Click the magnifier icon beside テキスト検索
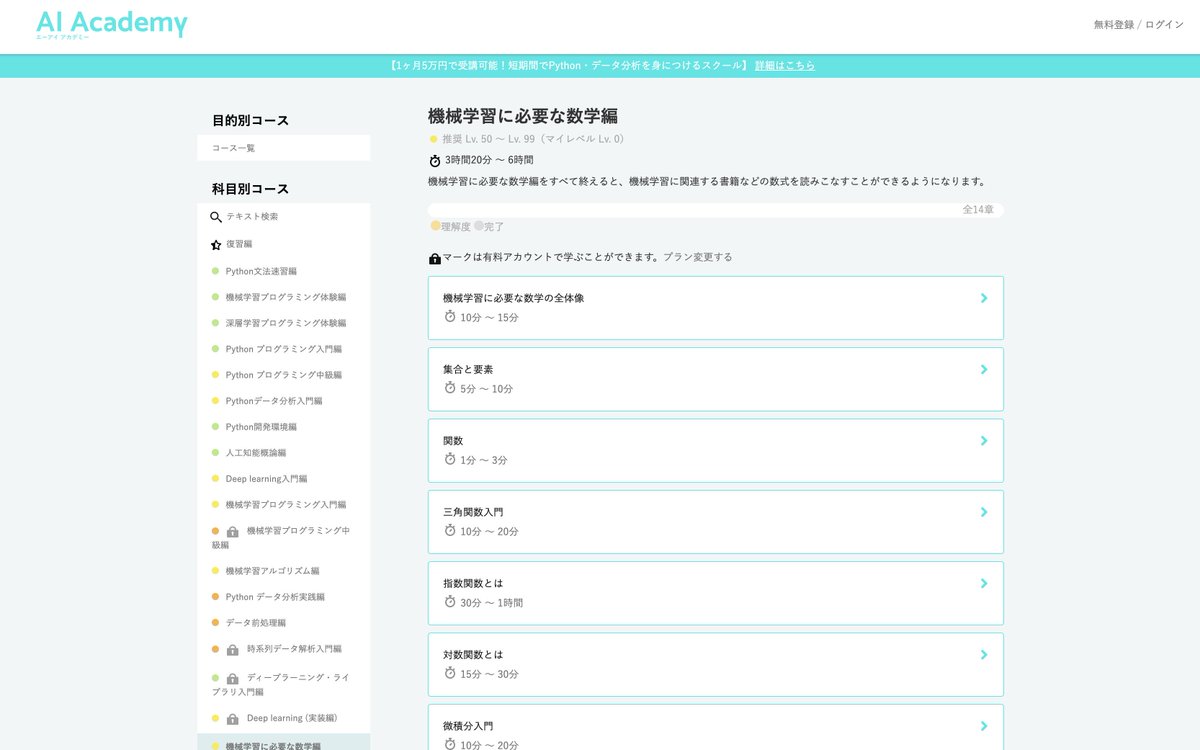Viewport: 1200px width, 750px height. [x=216, y=217]
